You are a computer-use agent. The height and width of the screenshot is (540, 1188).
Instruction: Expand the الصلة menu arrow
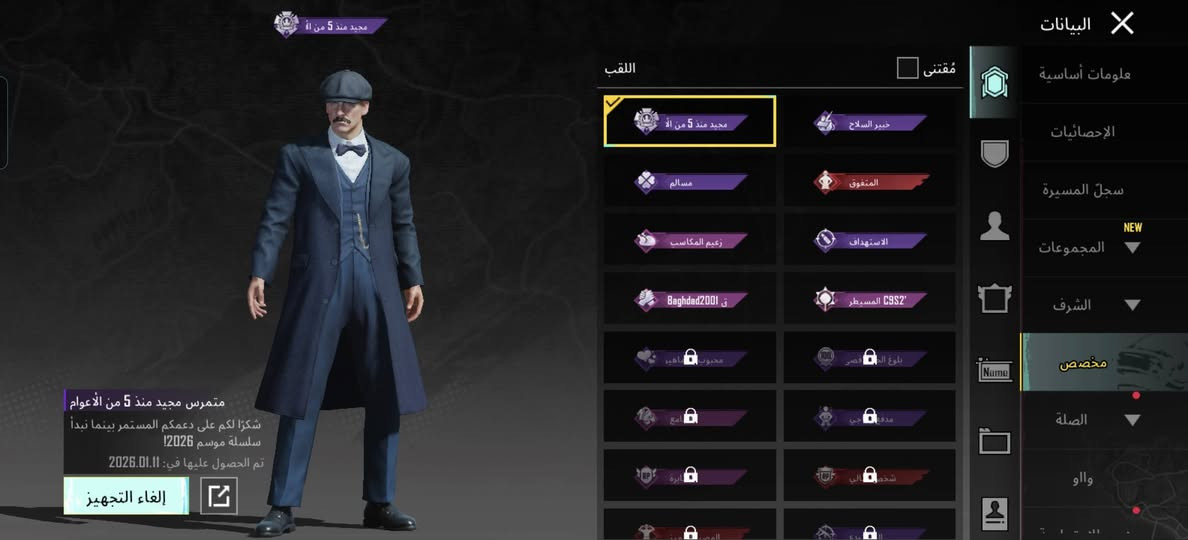click(1132, 420)
